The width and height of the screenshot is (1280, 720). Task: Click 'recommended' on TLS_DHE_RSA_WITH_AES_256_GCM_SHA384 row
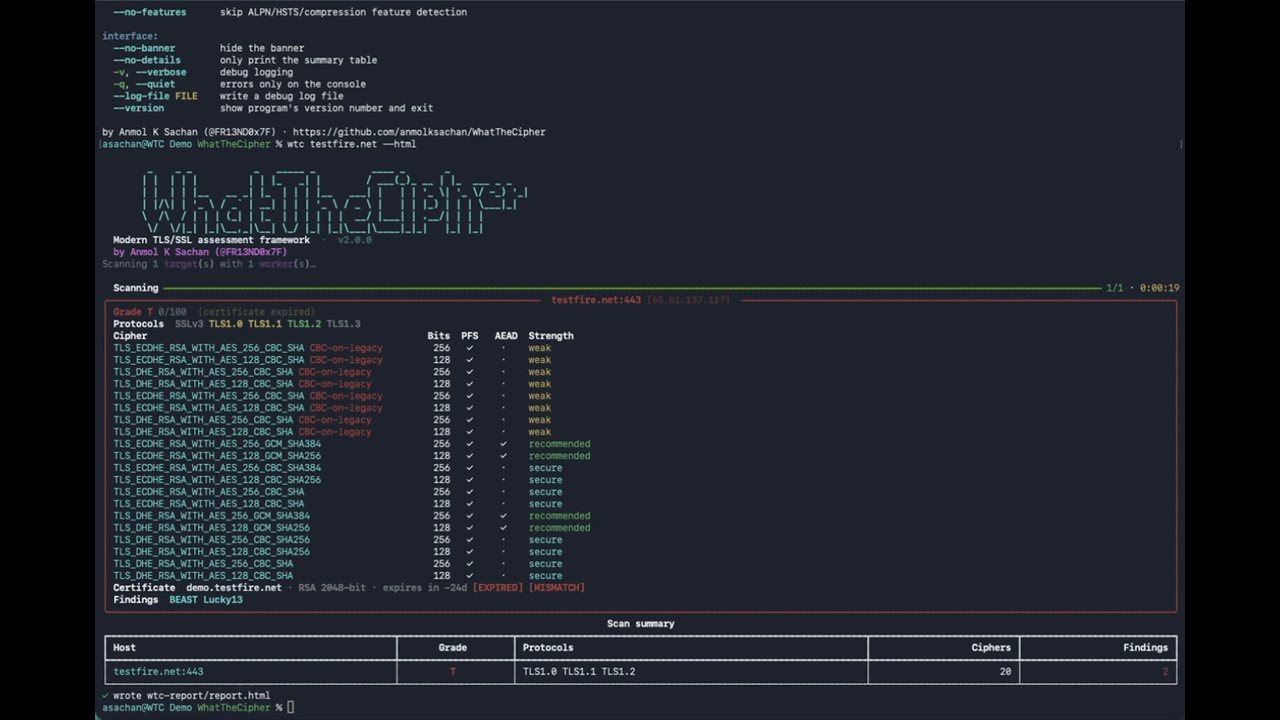pos(559,516)
